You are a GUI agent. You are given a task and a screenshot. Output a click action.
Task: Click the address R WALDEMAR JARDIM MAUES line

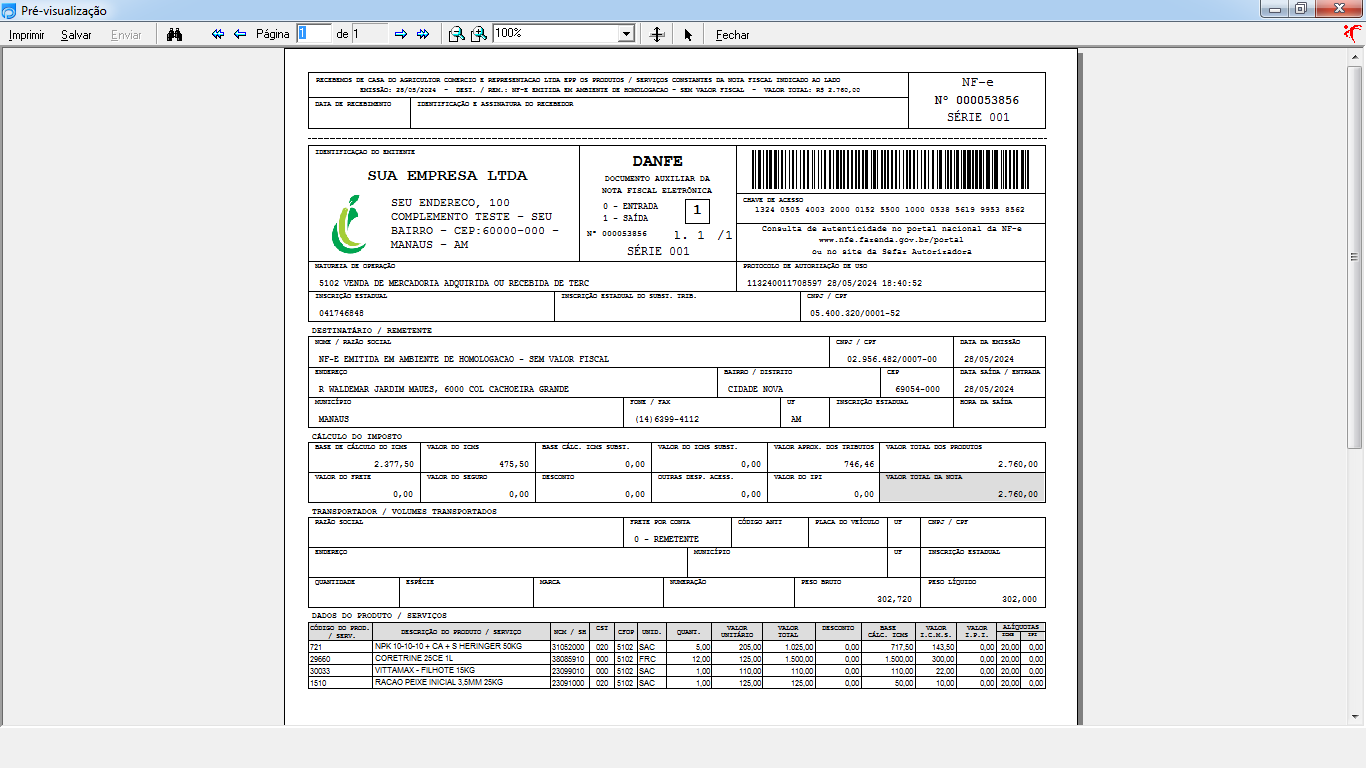point(443,388)
